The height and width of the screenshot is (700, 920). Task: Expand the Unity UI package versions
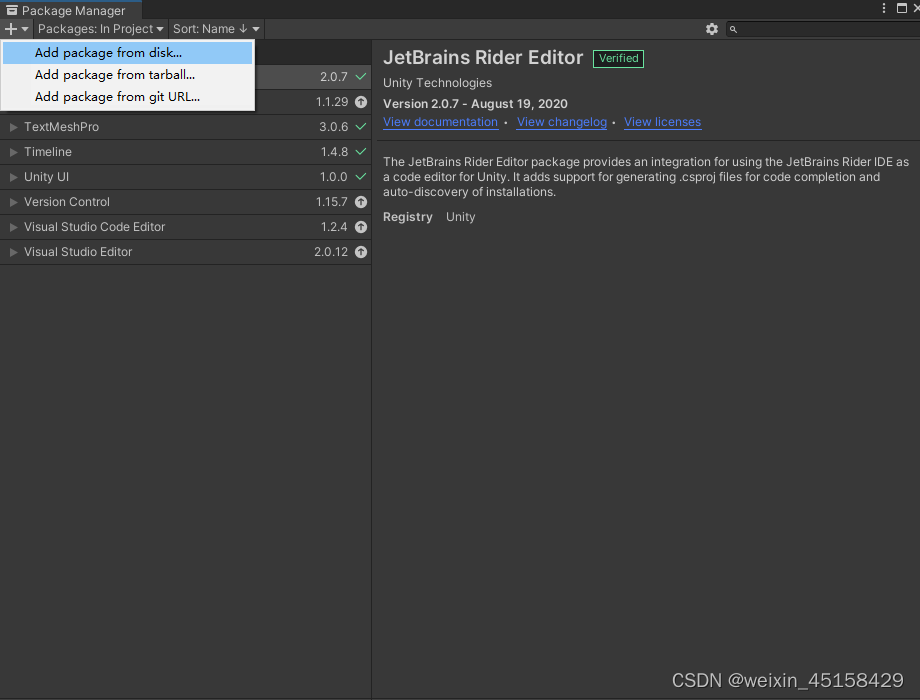(x=13, y=177)
